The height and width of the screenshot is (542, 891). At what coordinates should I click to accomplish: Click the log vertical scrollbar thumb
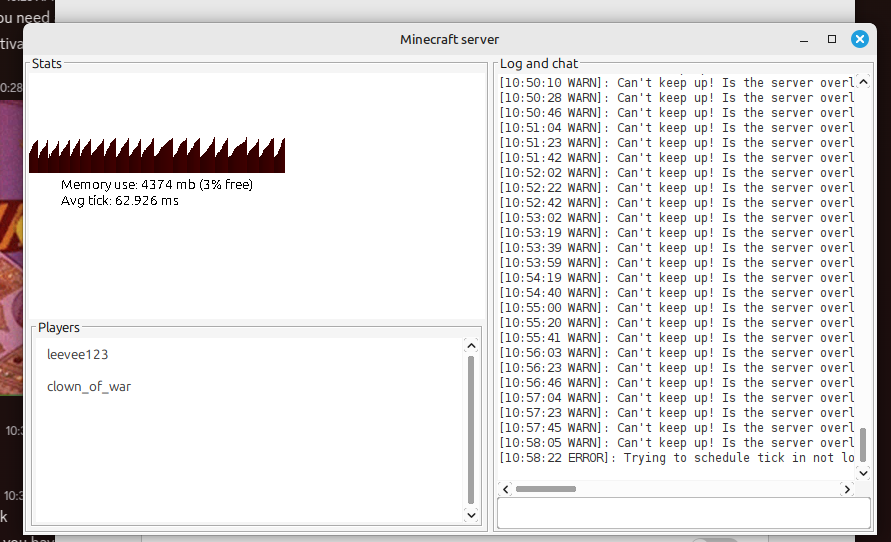863,444
